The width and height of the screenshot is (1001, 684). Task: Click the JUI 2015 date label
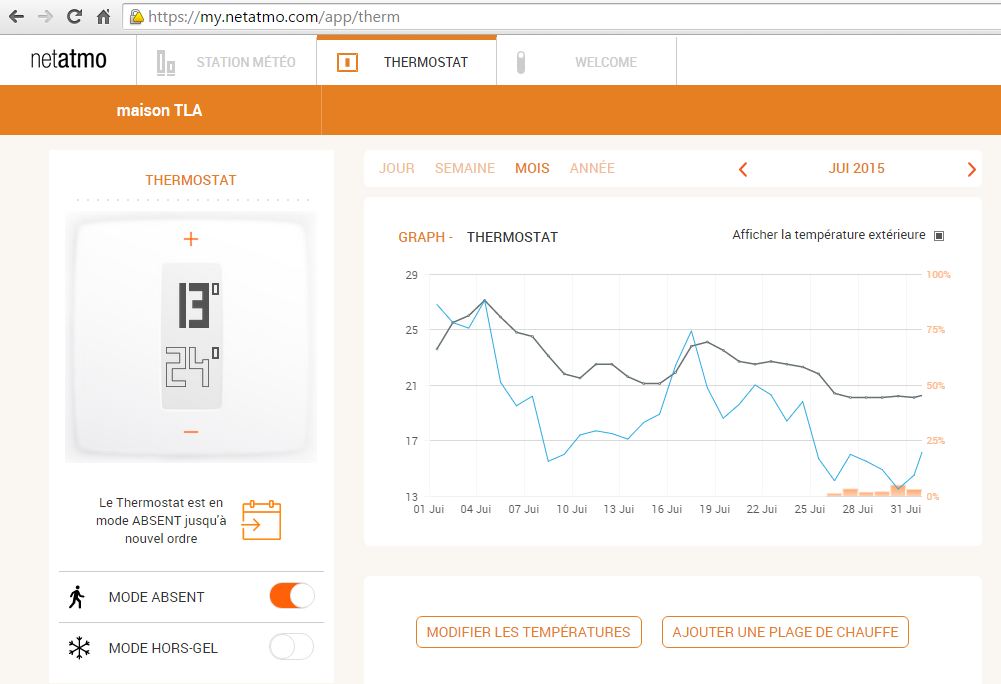coord(857,168)
